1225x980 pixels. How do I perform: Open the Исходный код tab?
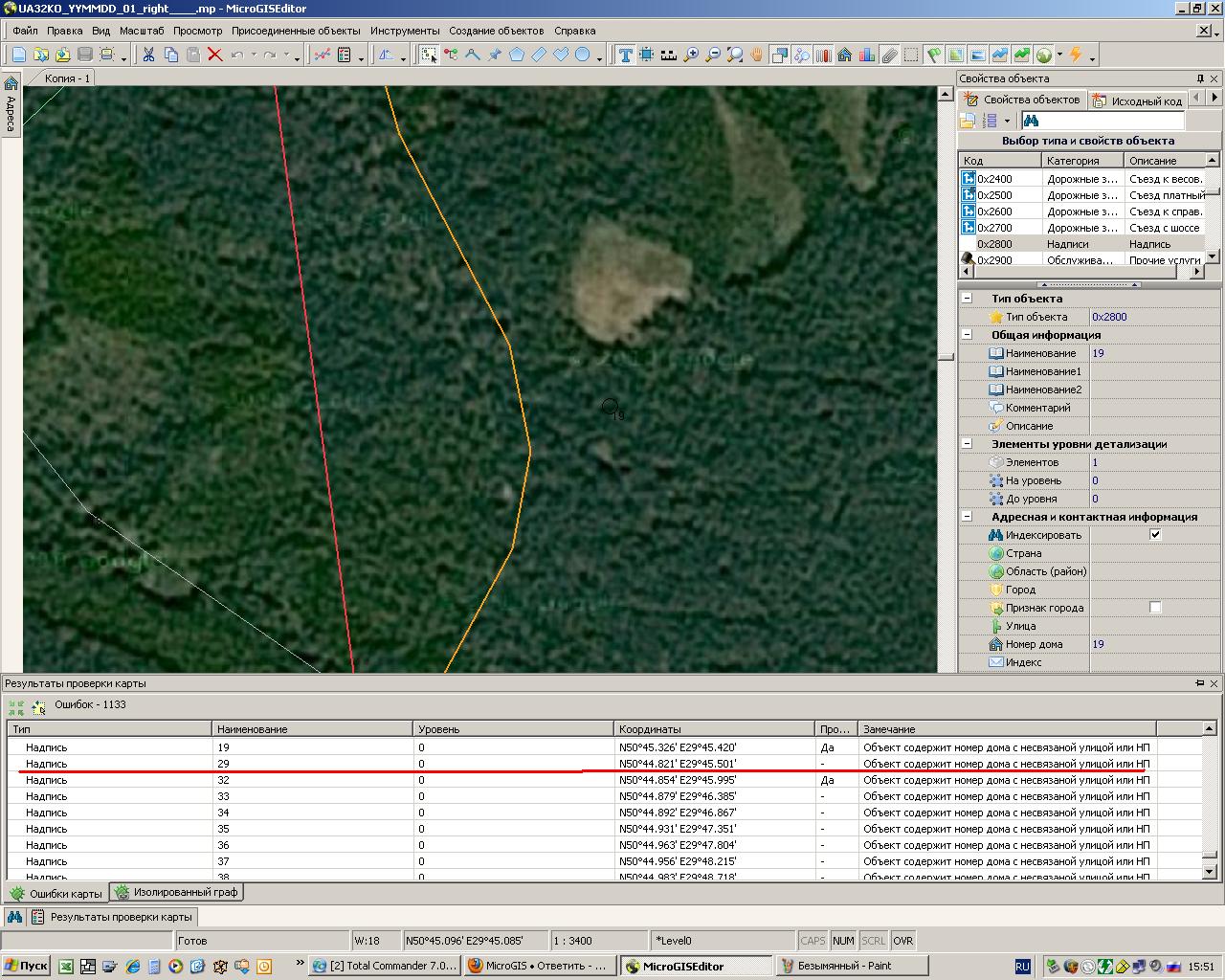pyautogui.click(x=1138, y=100)
